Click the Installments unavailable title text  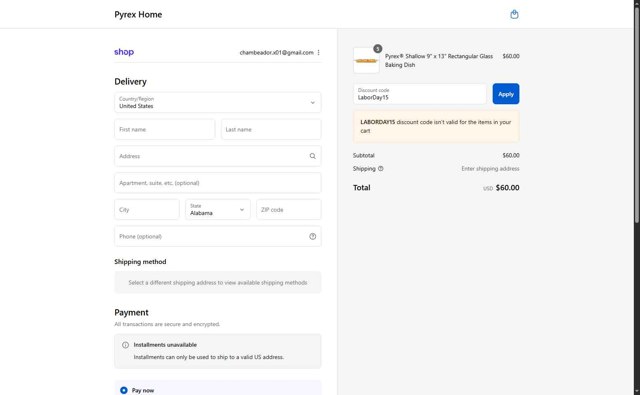165,345
